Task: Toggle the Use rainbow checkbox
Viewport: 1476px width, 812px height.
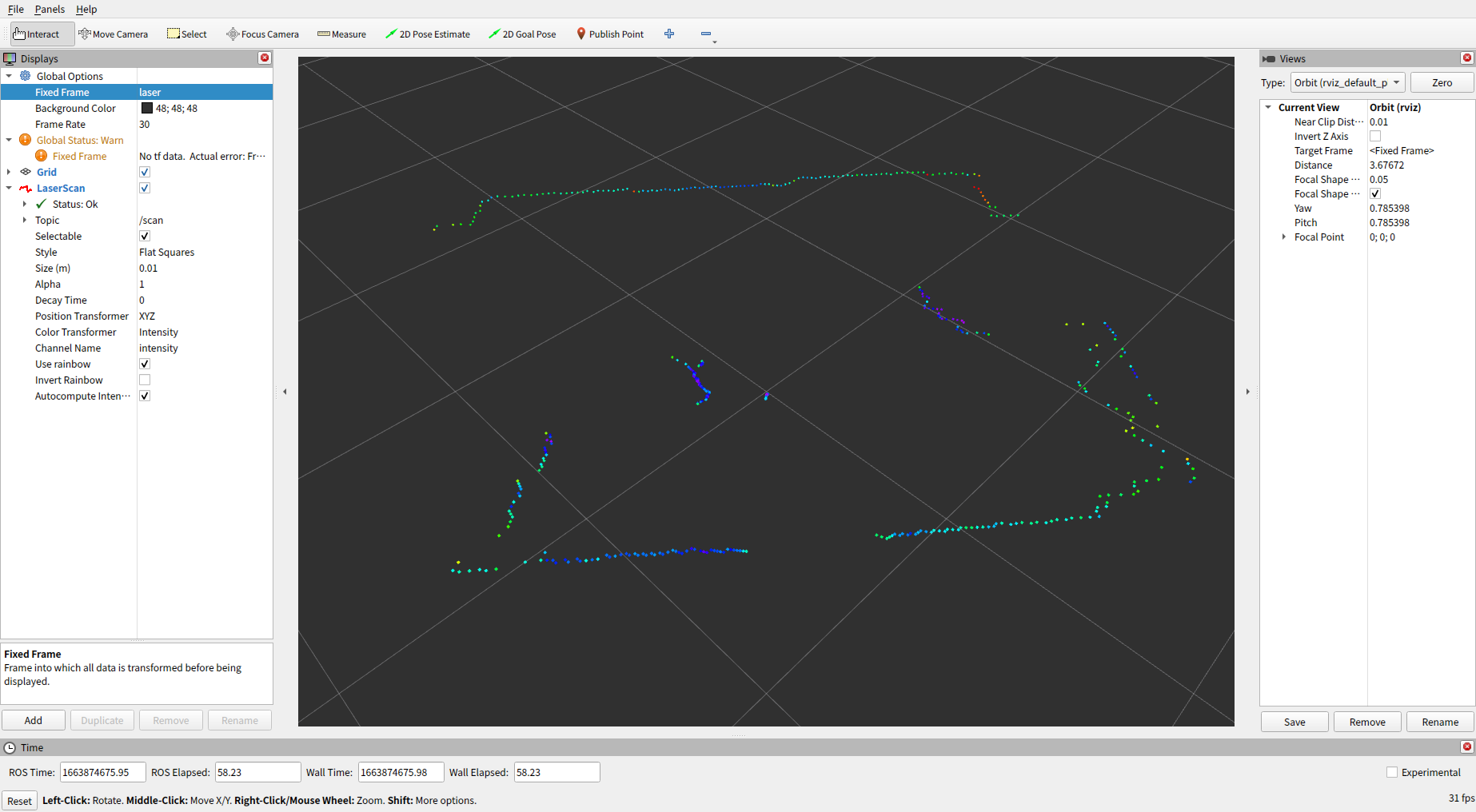Action: click(145, 364)
